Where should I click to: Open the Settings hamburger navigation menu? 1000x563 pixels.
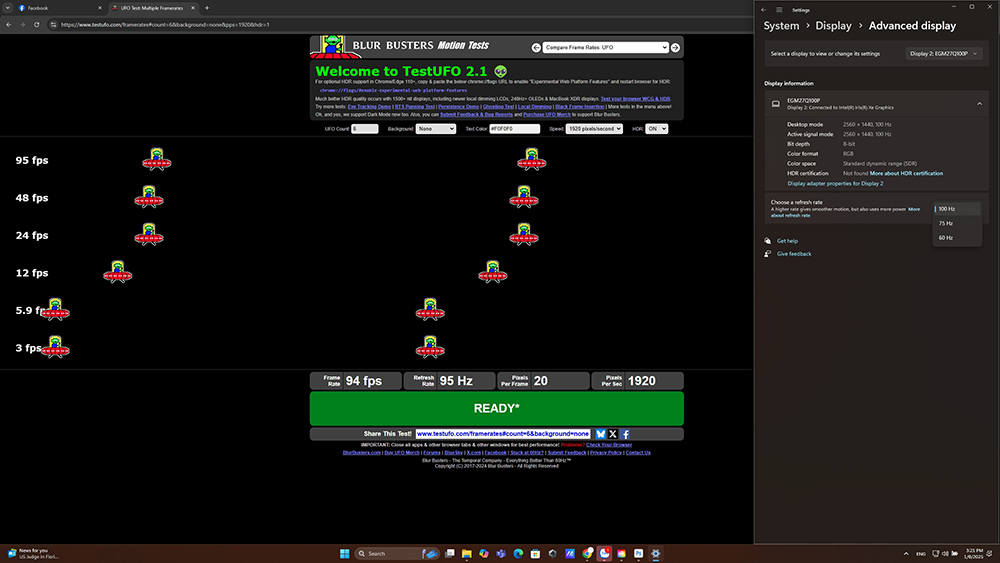[779, 10]
